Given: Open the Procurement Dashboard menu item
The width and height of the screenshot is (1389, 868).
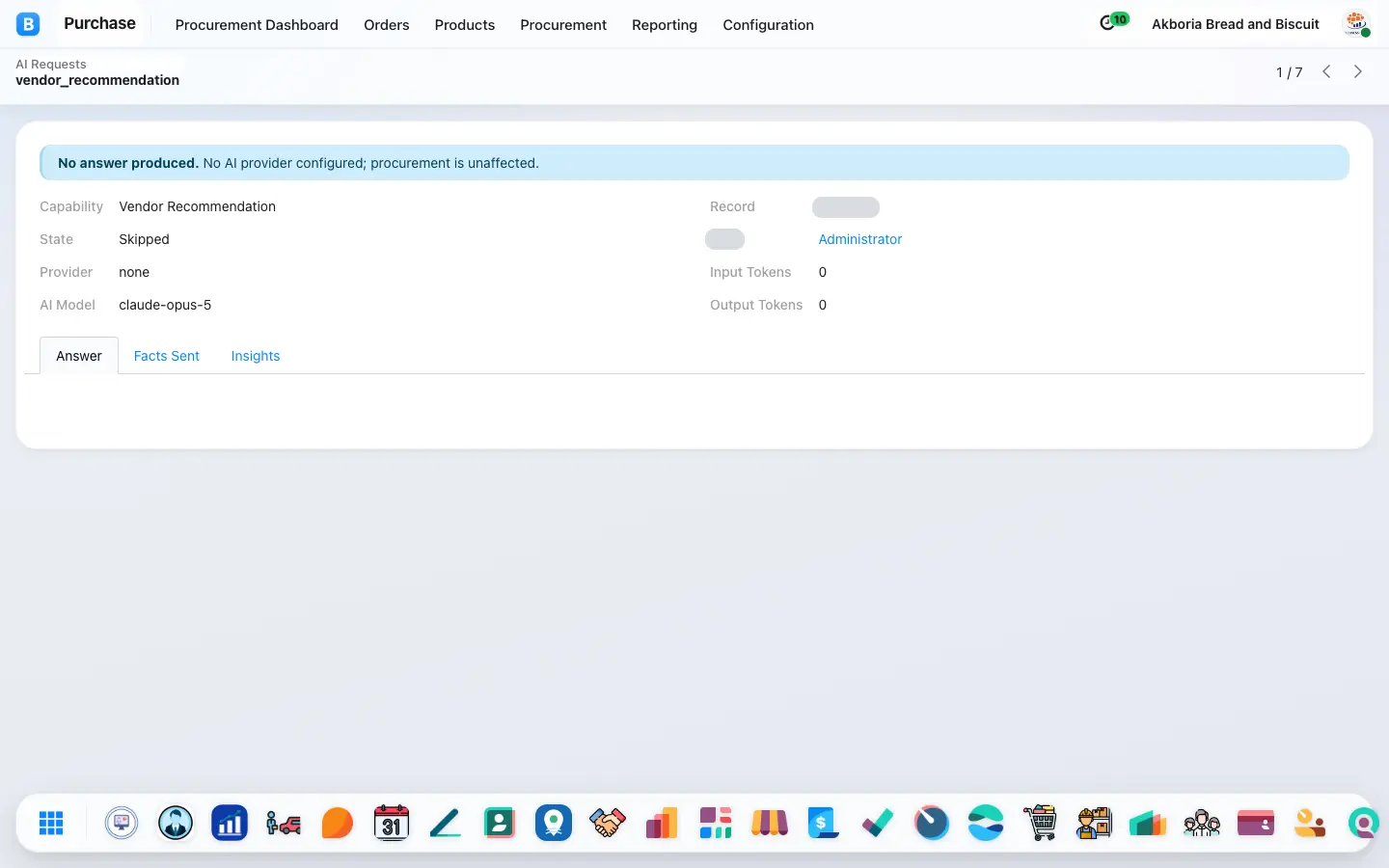Looking at the screenshot, I should 257,25.
